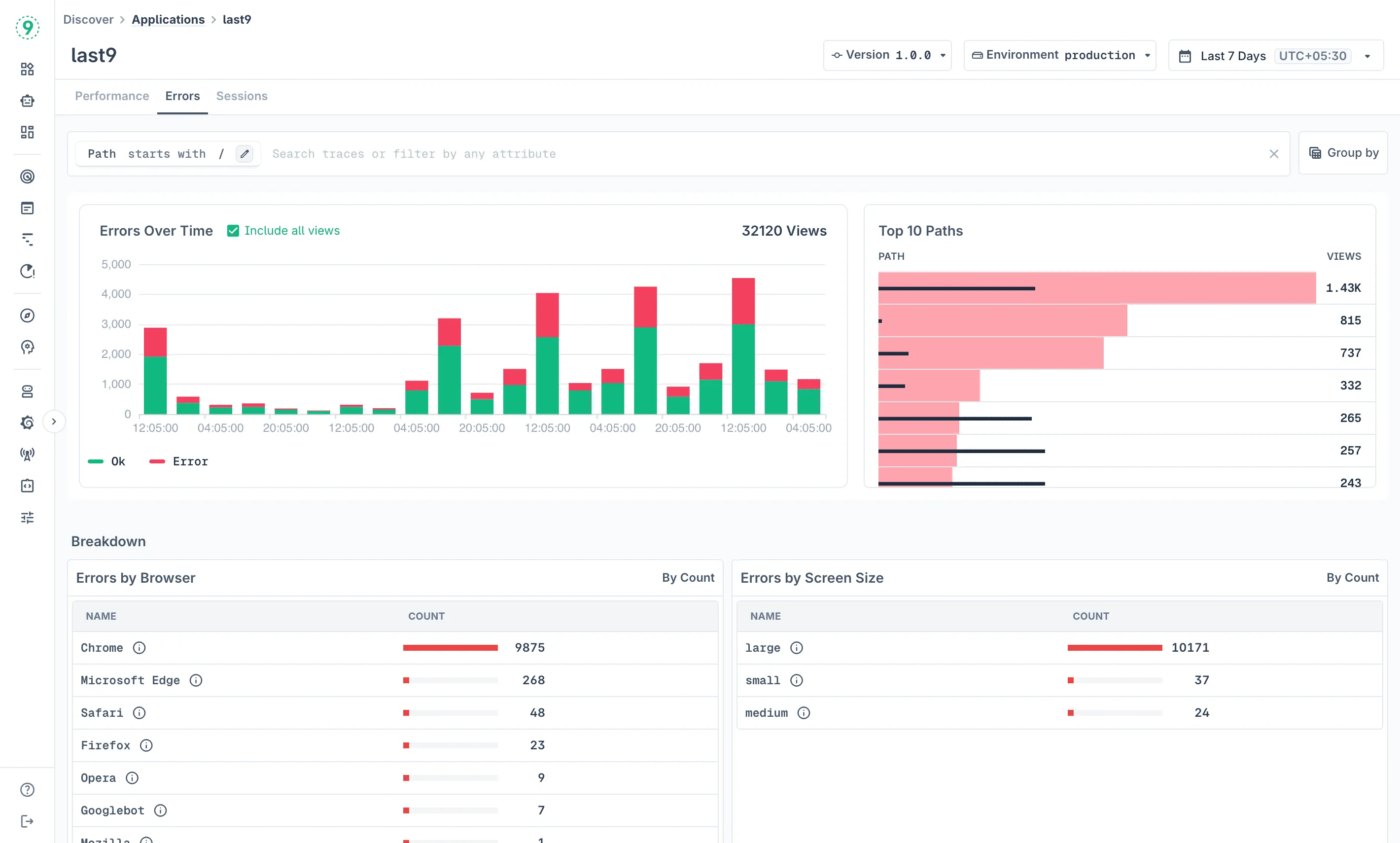The height and width of the screenshot is (843, 1400).
Task: Click the pencil edit filter icon
Action: (x=244, y=153)
